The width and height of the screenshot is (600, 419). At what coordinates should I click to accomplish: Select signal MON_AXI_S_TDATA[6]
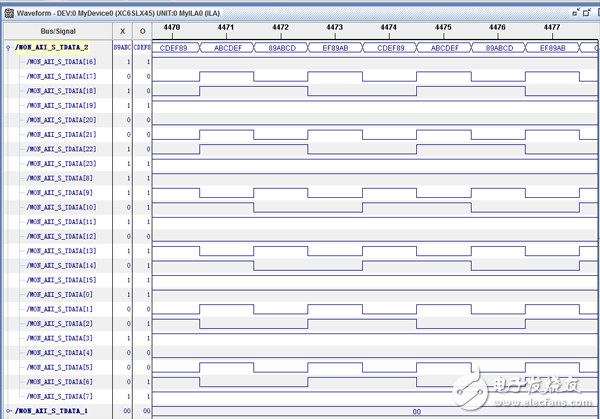pos(60,382)
